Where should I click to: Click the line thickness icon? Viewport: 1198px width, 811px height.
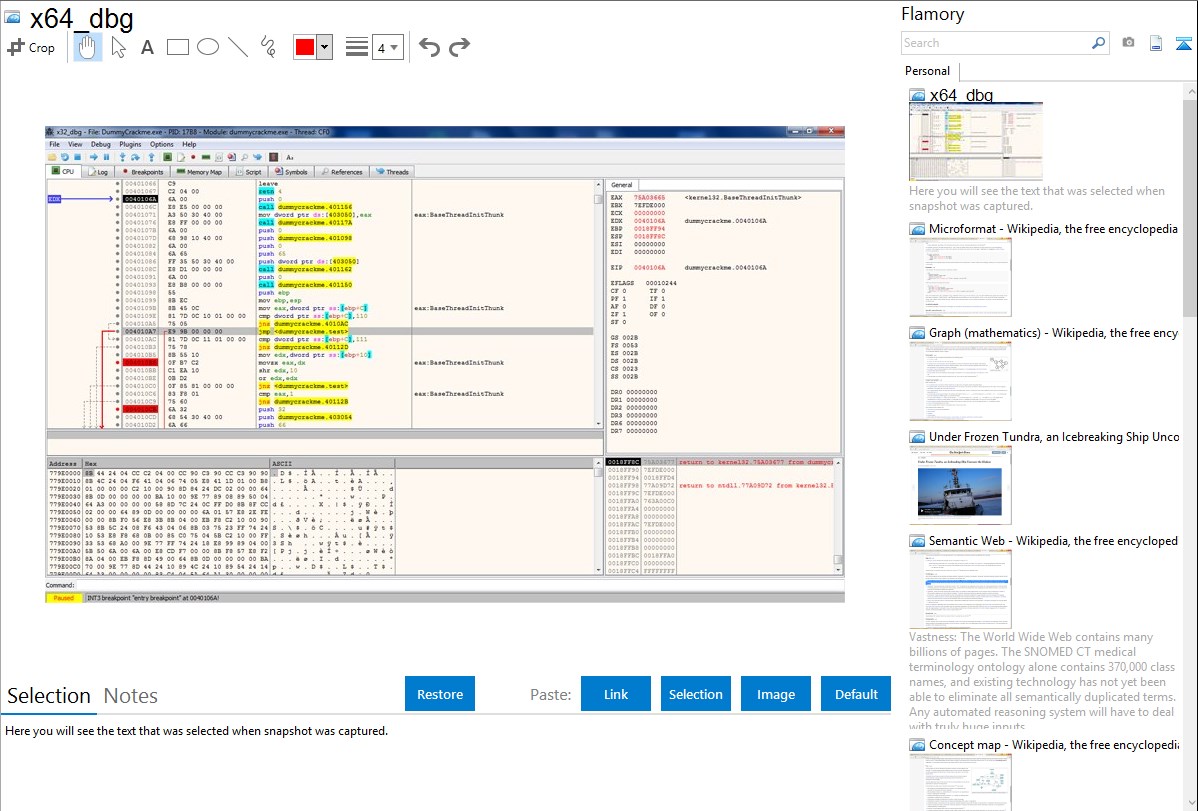point(357,47)
